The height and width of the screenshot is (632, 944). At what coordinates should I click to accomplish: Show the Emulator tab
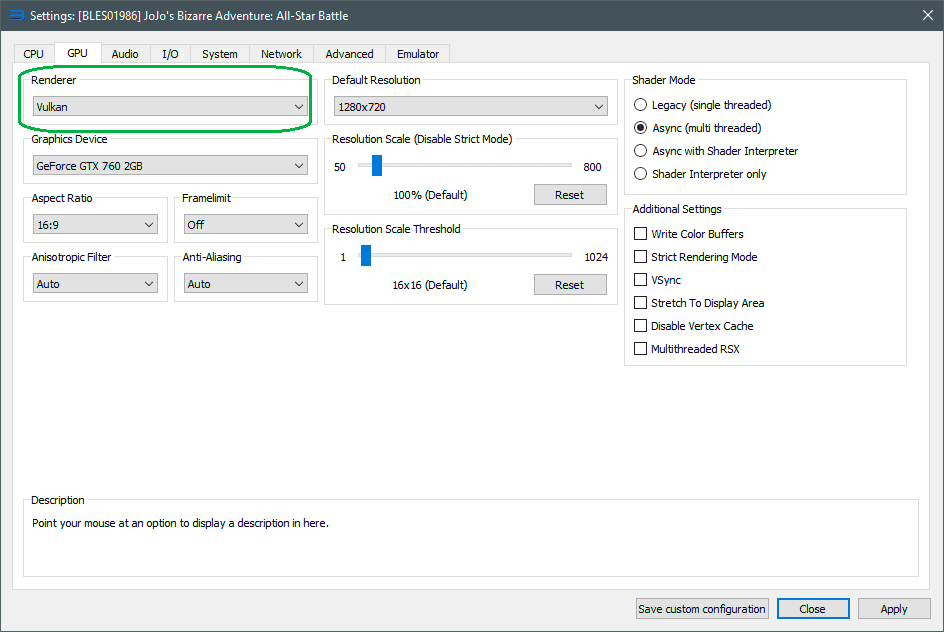418,54
